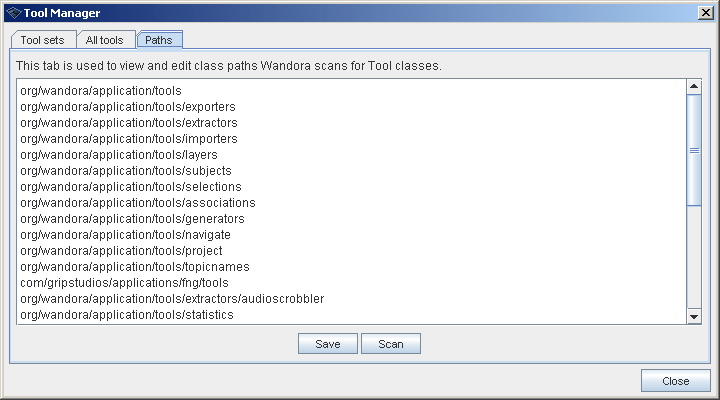The height and width of the screenshot is (400, 720).
Task: Switch to the Tool sets tab
Action: click(42, 40)
